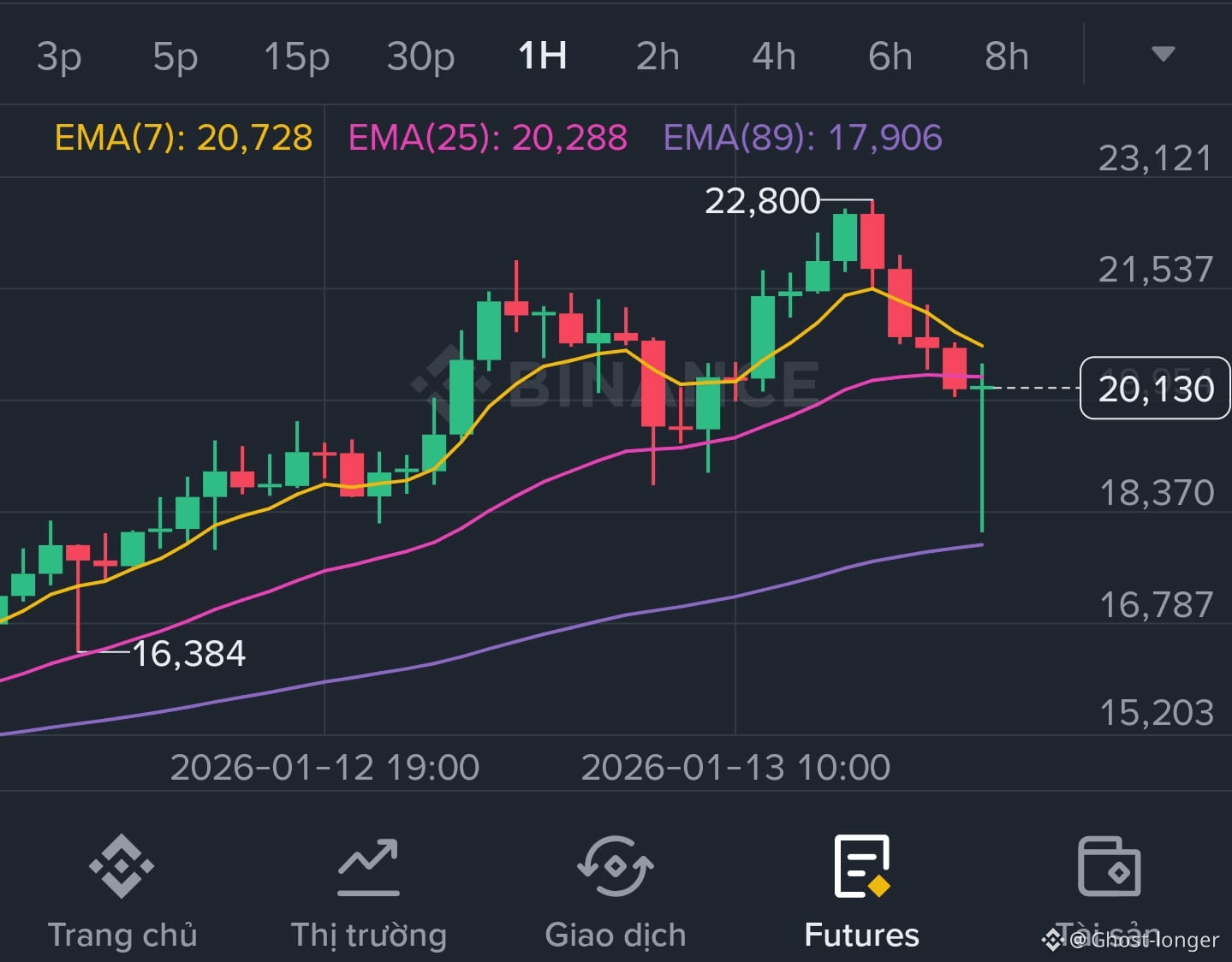Switch chart to 4h interval
This screenshot has width=1232, height=962.
click(x=774, y=56)
